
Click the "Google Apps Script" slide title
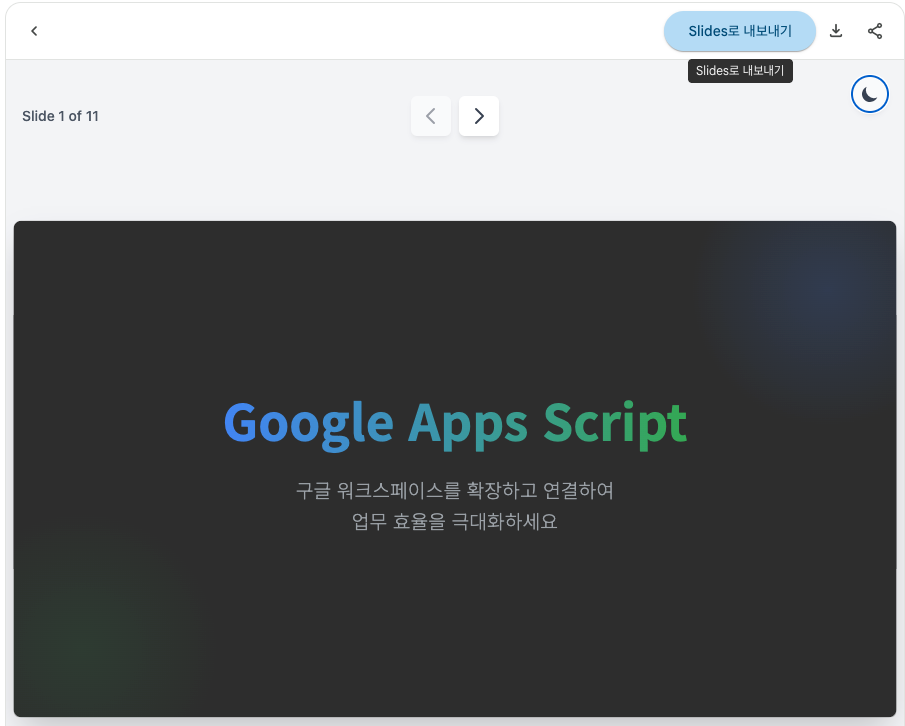tap(454, 423)
